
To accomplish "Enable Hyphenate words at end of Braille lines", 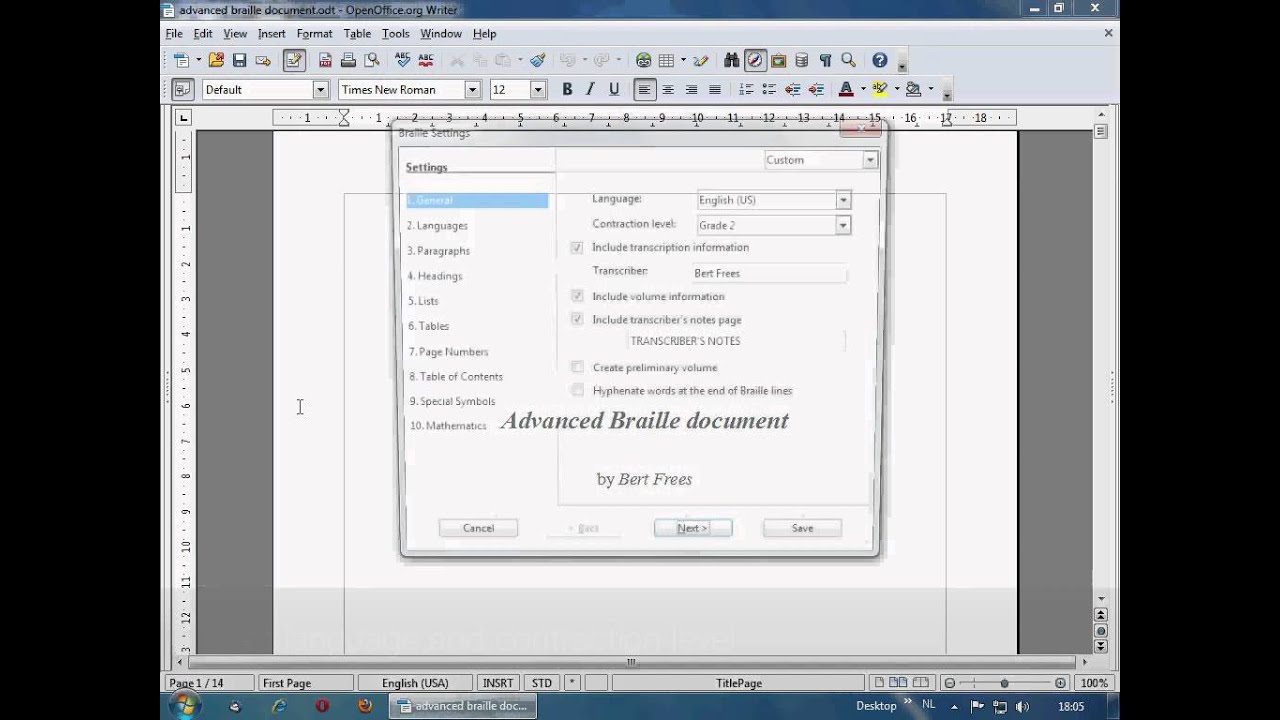I will pos(577,390).
